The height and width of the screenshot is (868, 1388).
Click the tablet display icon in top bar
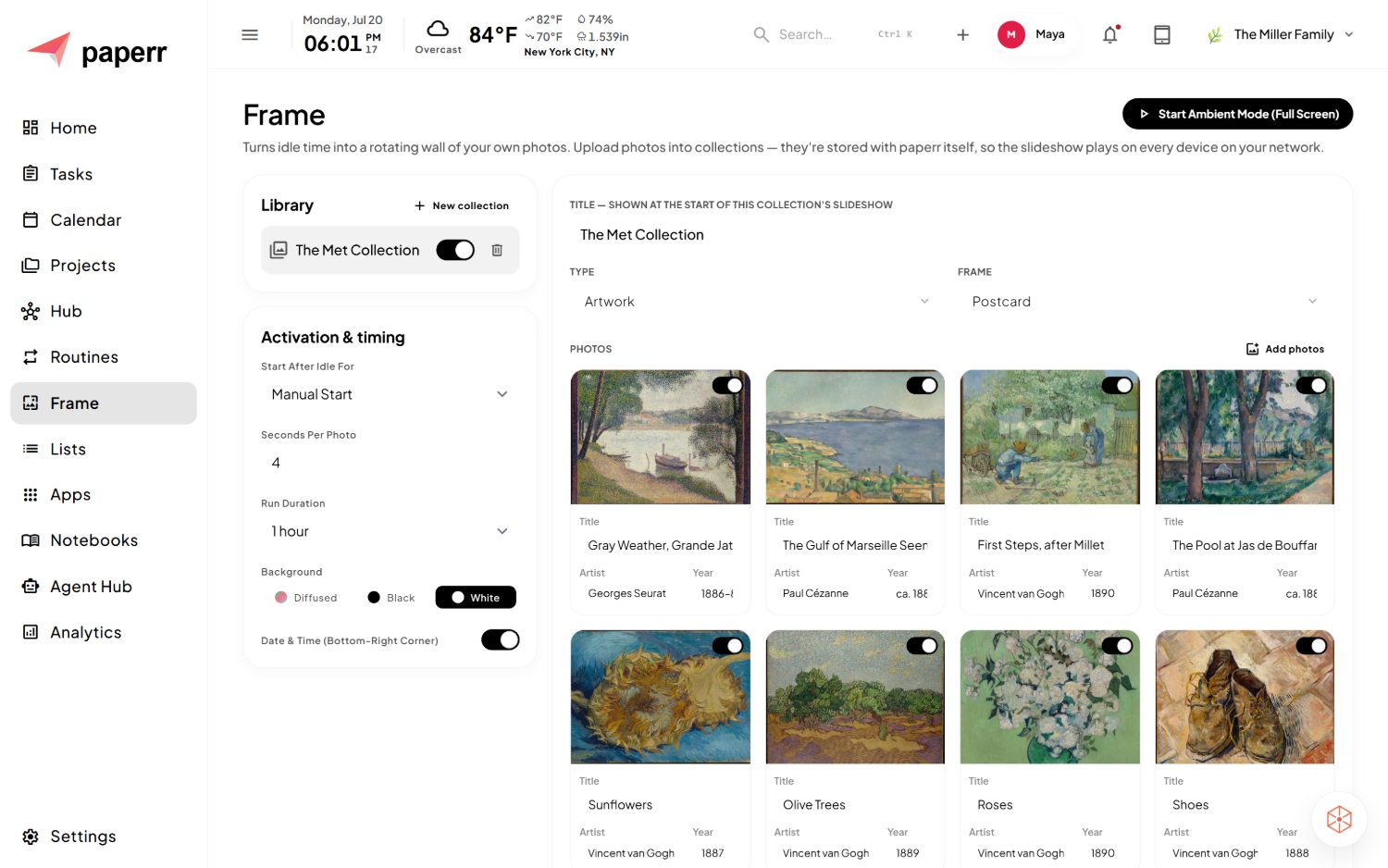pyautogui.click(x=1162, y=35)
